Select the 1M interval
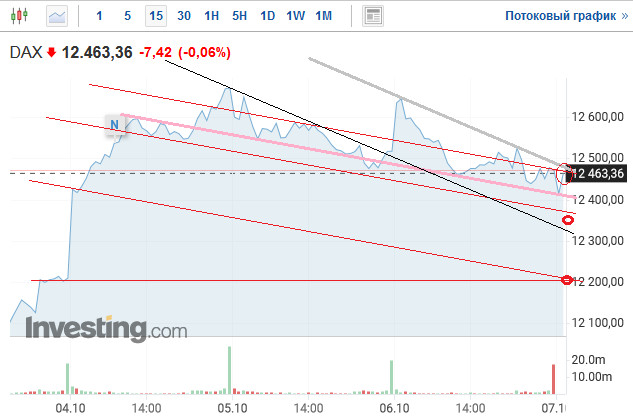 point(323,16)
